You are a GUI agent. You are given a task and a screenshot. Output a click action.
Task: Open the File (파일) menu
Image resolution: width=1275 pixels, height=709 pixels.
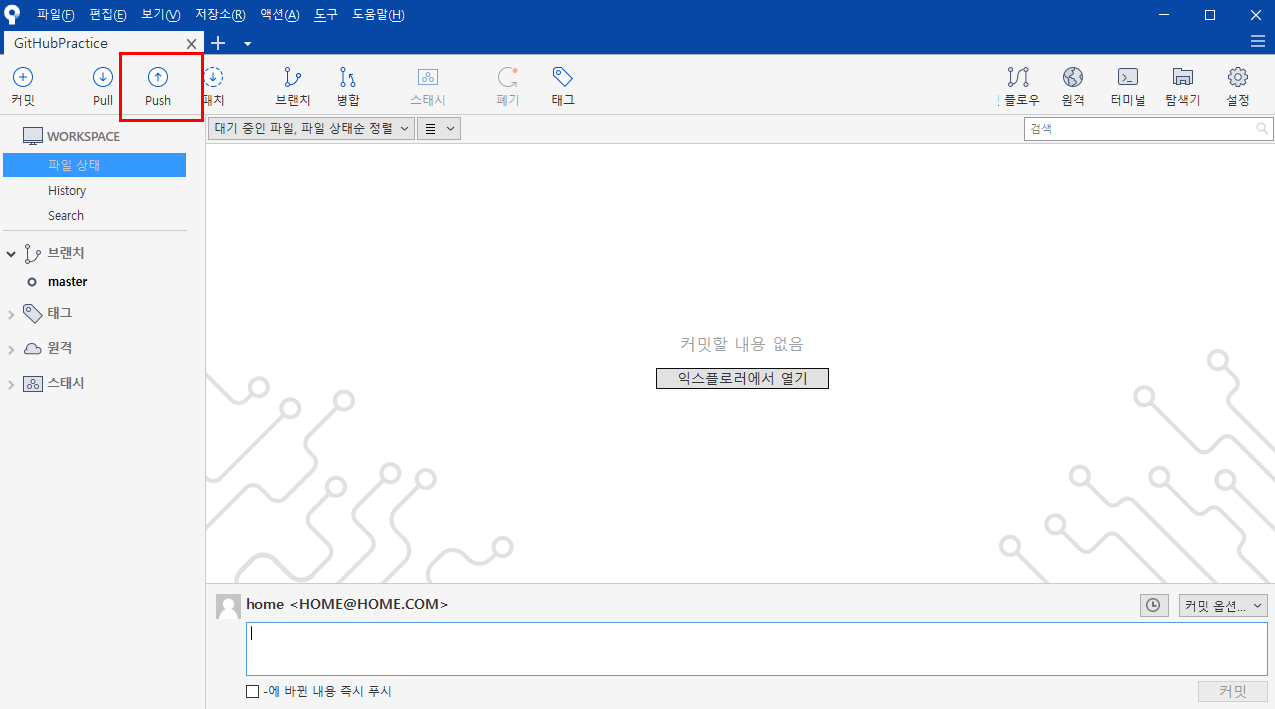coord(56,14)
